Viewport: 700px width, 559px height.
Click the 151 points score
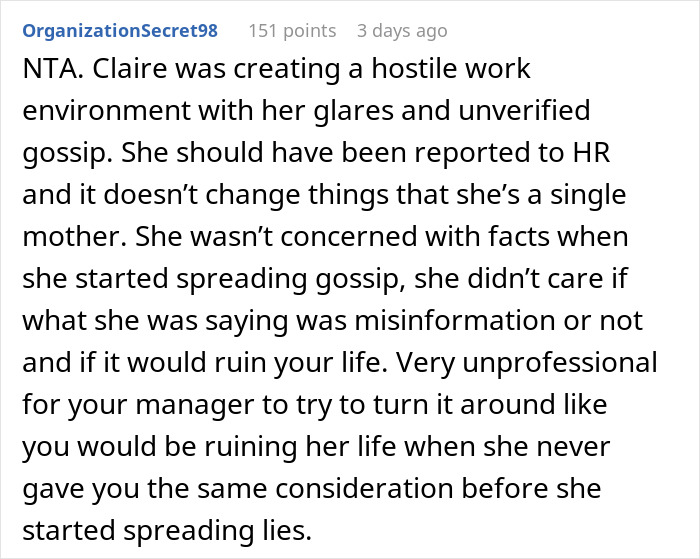(292, 31)
